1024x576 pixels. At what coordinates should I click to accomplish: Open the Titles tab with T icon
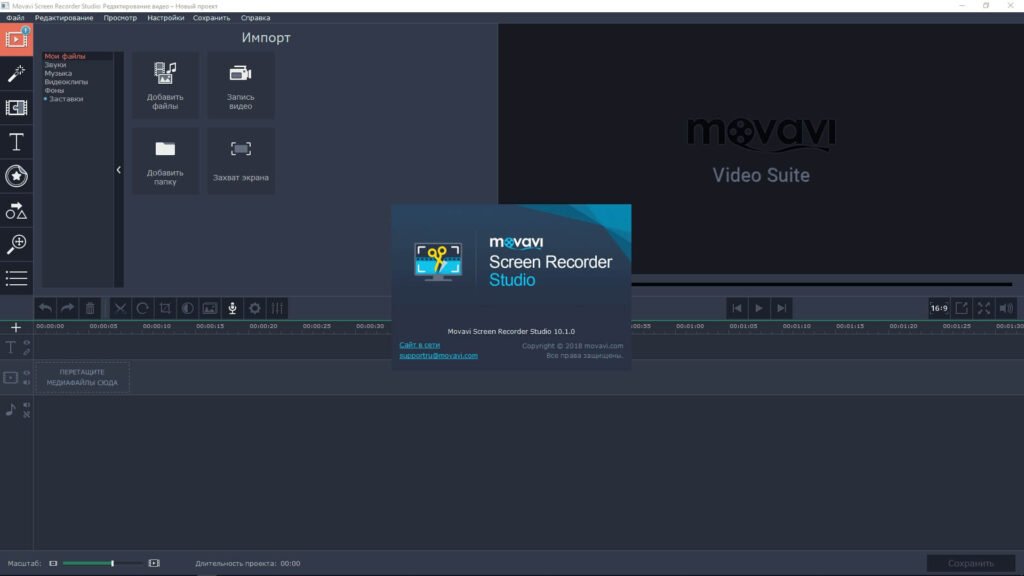pyautogui.click(x=16, y=142)
